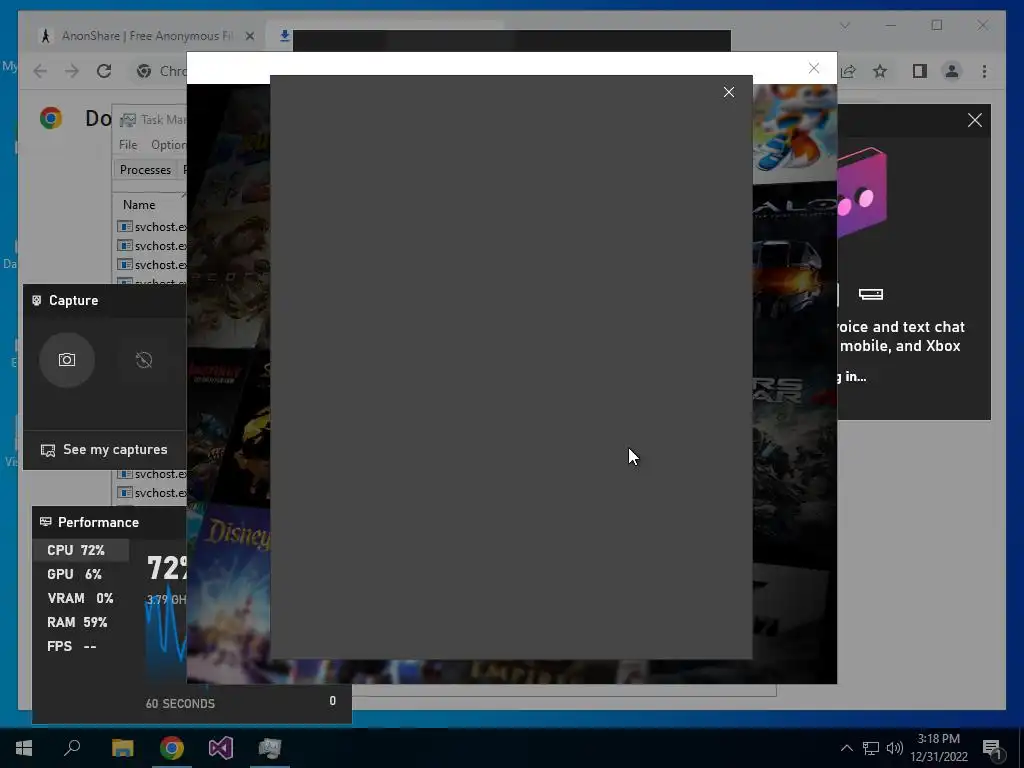
Task: Open Visual Studio from the taskbar
Action: [x=221, y=748]
